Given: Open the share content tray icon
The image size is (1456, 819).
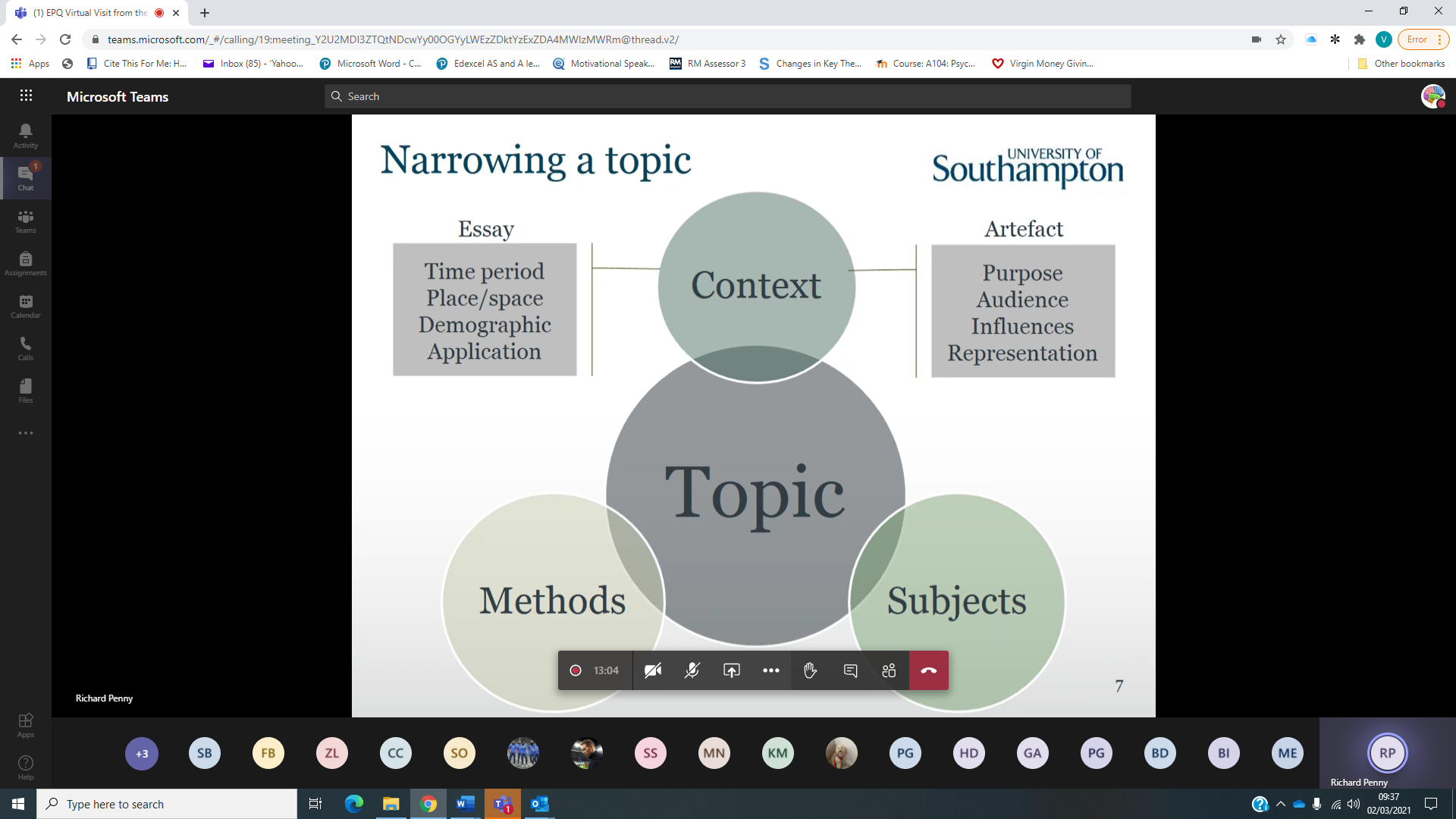Looking at the screenshot, I should point(731,670).
